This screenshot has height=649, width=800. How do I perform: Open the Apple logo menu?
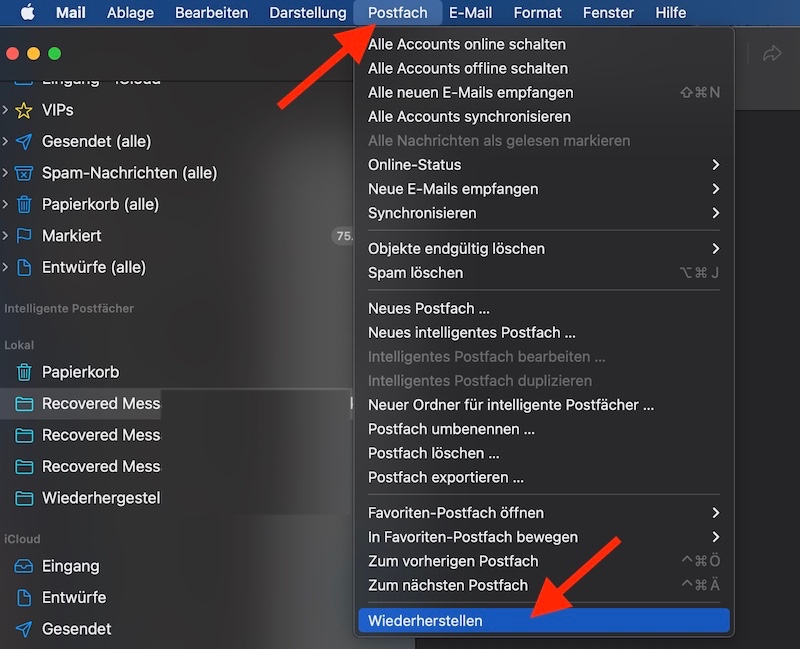coord(27,13)
